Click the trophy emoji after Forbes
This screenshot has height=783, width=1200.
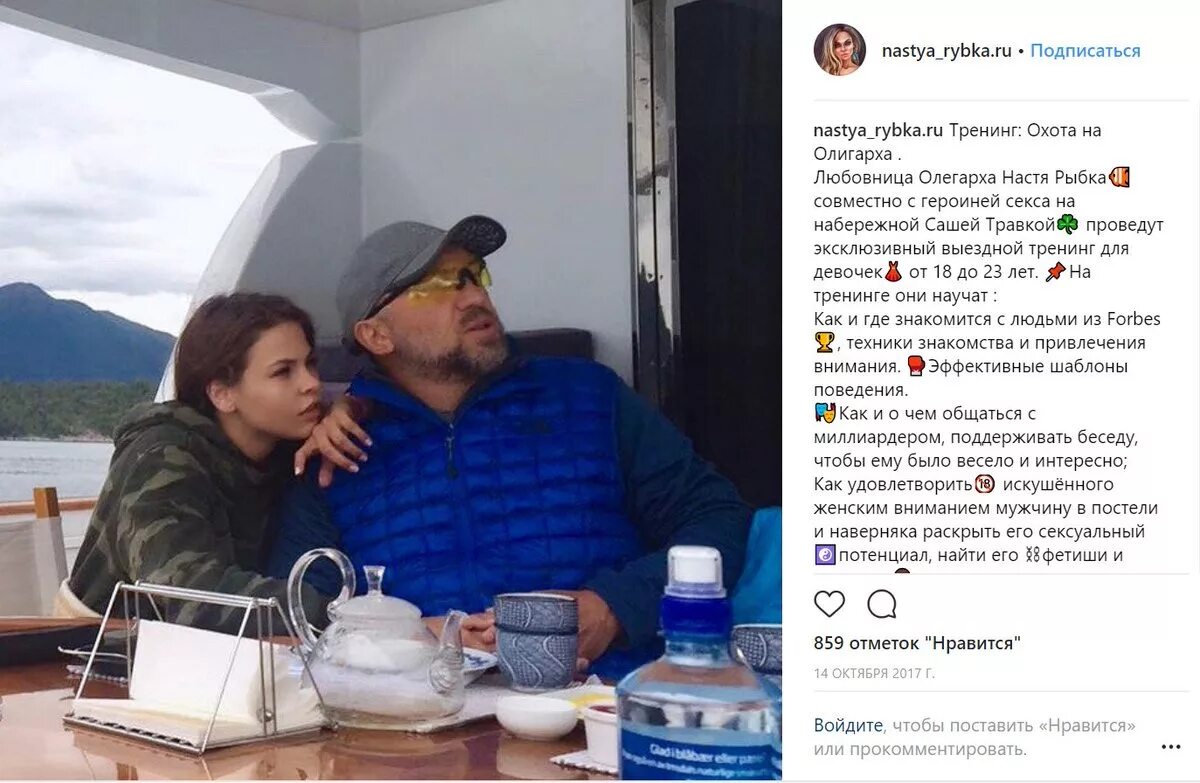coord(824,343)
